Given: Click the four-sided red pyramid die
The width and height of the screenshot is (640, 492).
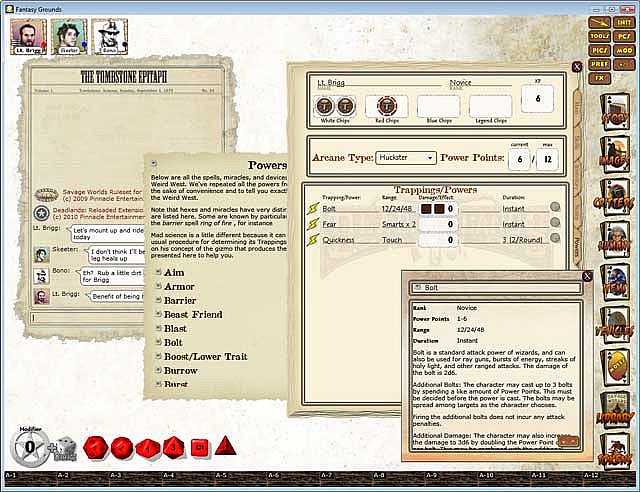Looking at the screenshot, I should coord(225,446).
